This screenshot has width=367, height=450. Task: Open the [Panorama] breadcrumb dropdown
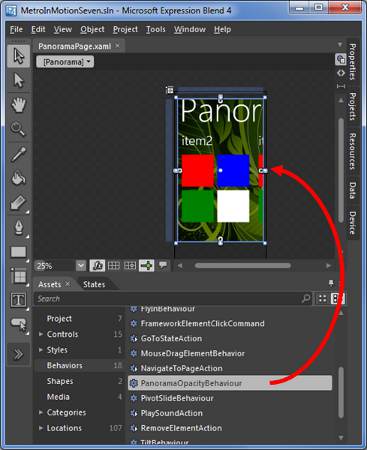65,62
